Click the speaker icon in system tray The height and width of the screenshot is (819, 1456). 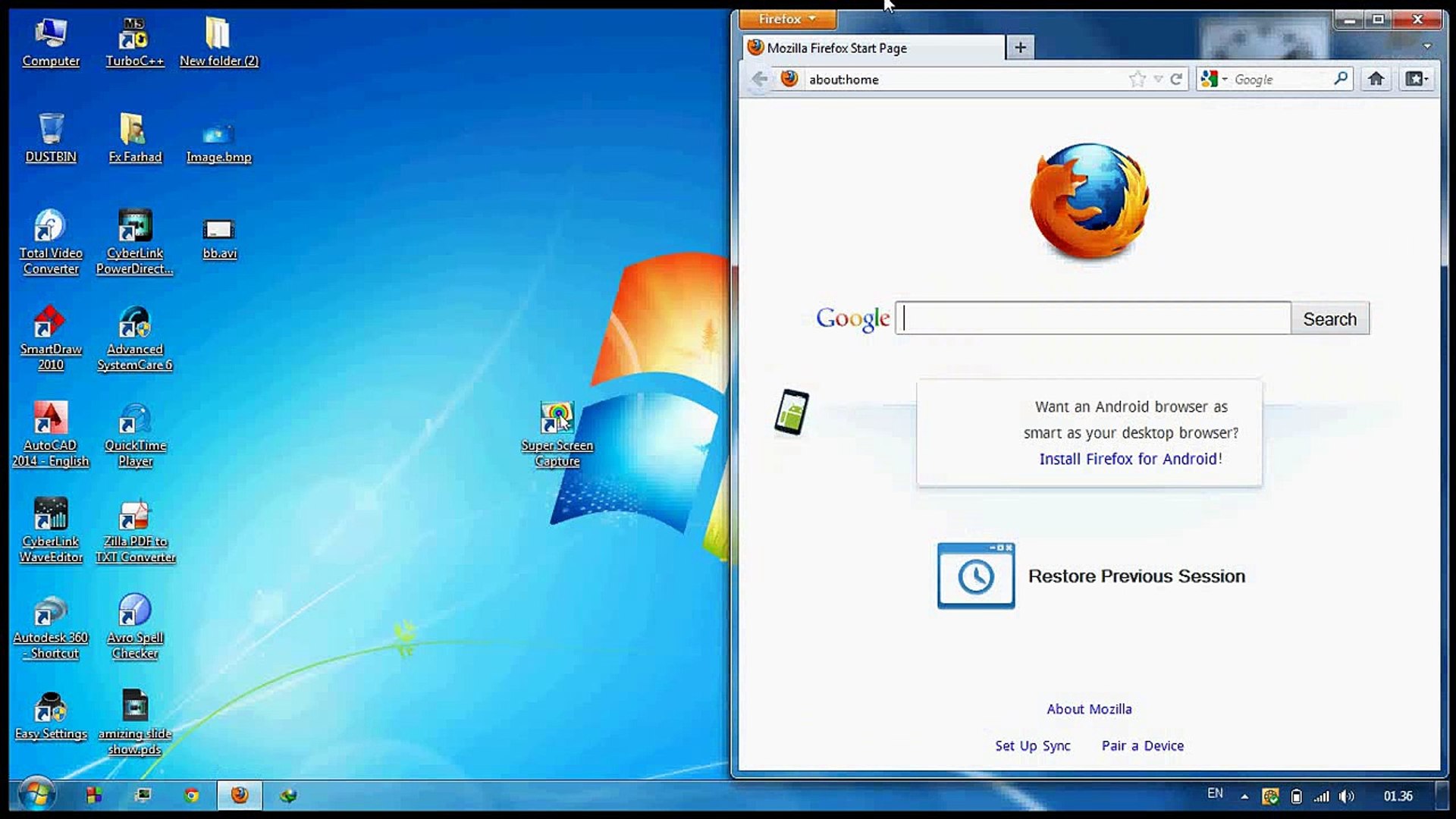click(x=1347, y=795)
